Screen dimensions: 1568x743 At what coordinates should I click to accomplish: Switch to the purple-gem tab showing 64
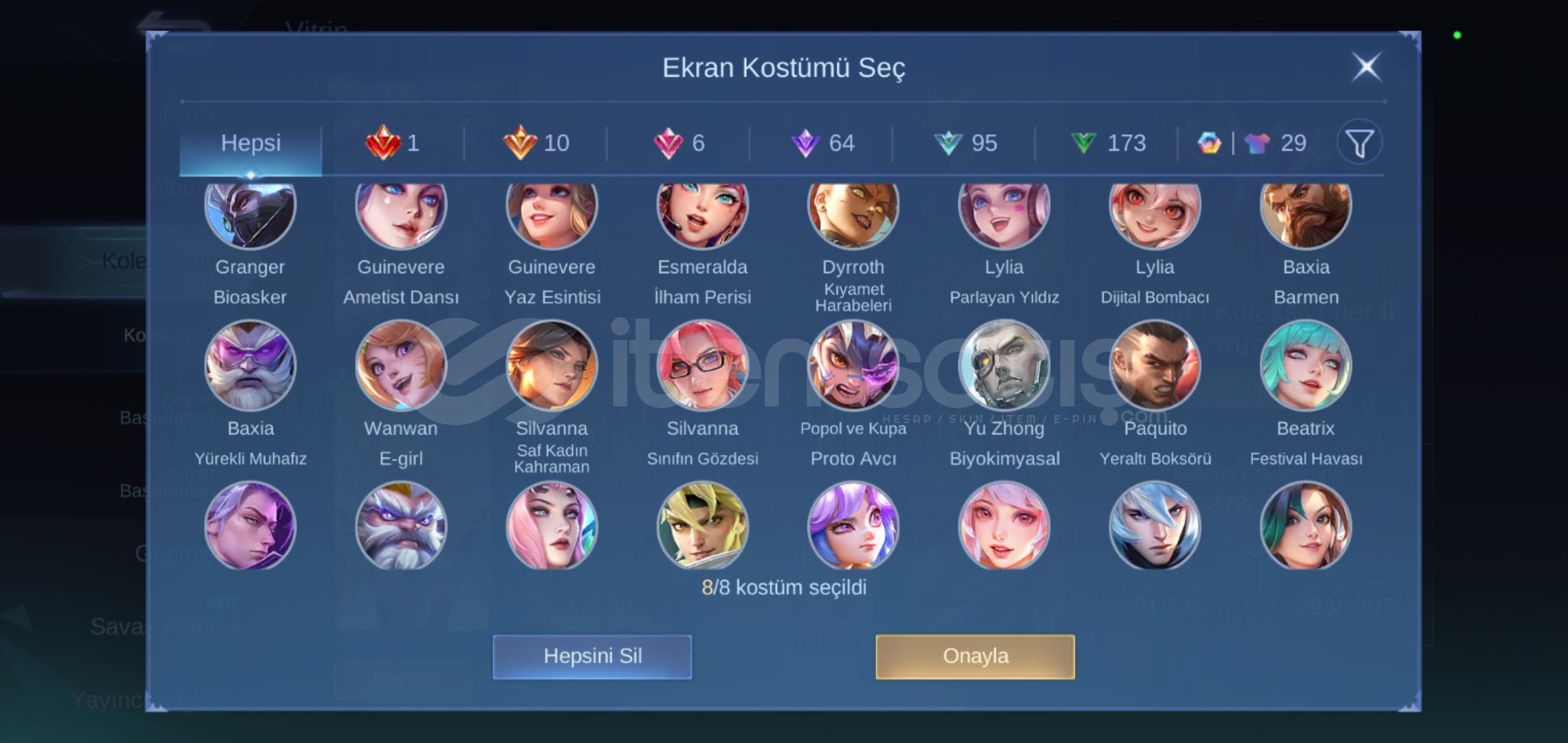pos(822,143)
